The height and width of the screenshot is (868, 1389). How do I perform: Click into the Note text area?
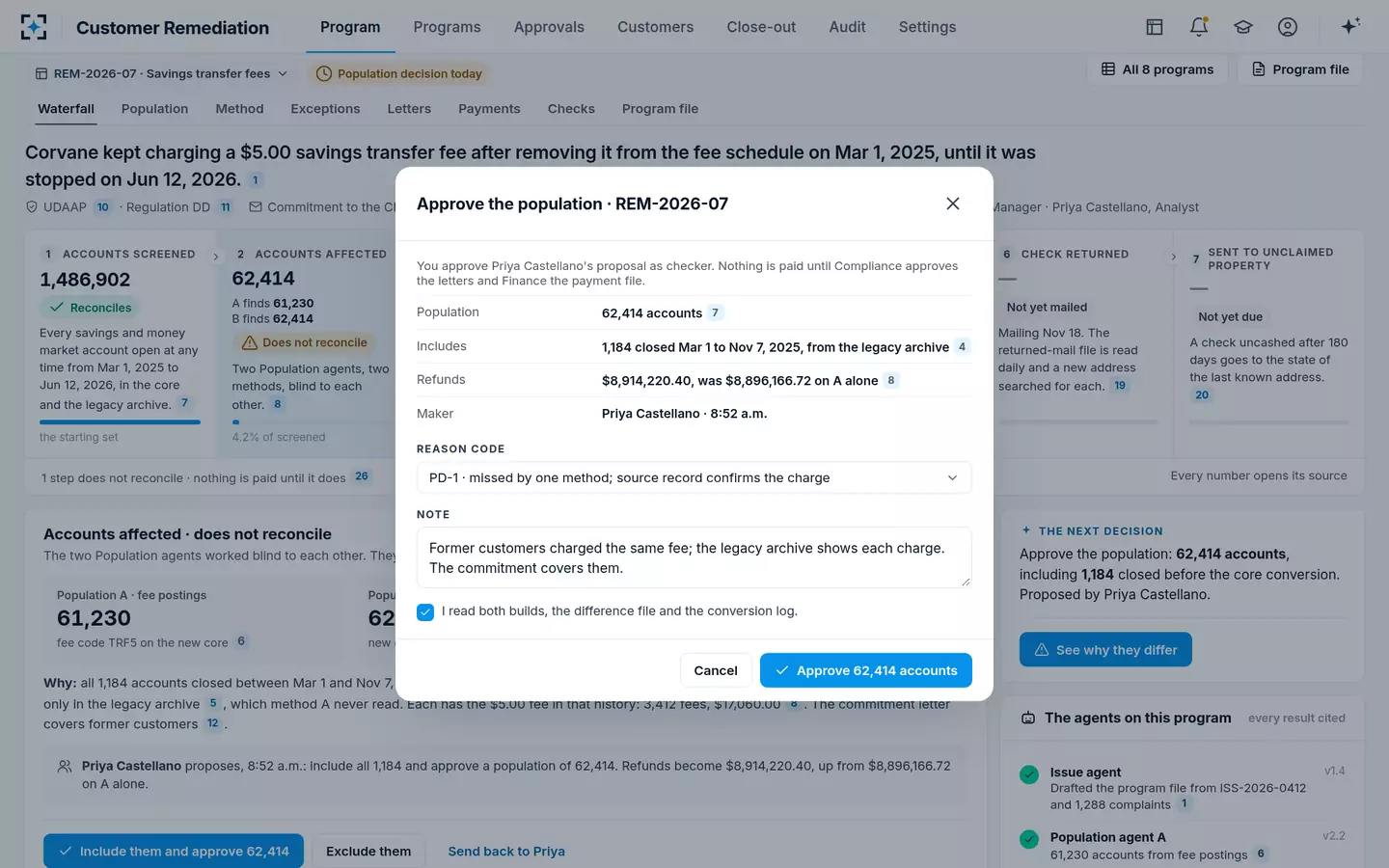coord(694,557)
